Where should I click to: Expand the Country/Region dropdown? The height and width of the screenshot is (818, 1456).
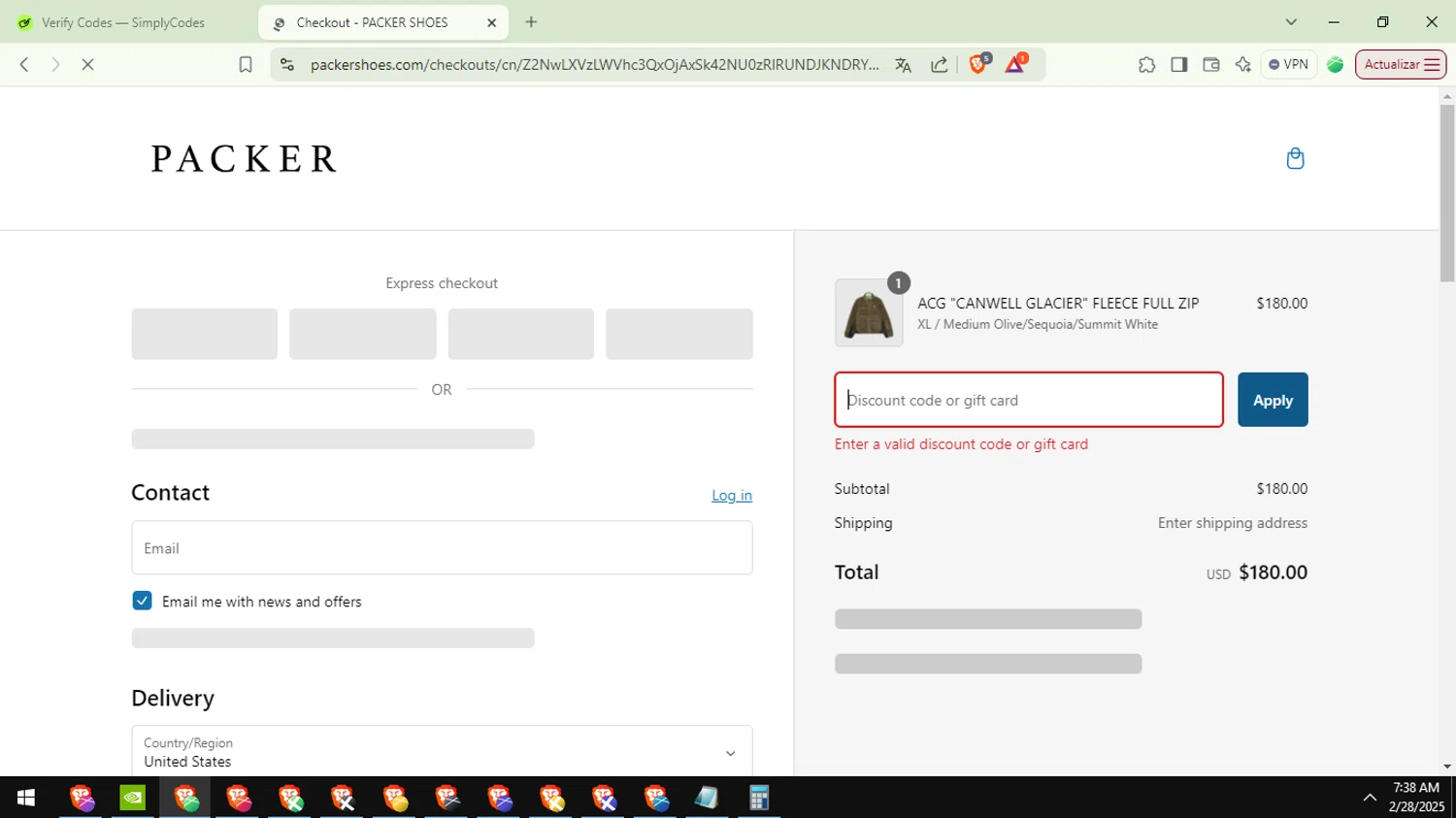click(442, 752)
